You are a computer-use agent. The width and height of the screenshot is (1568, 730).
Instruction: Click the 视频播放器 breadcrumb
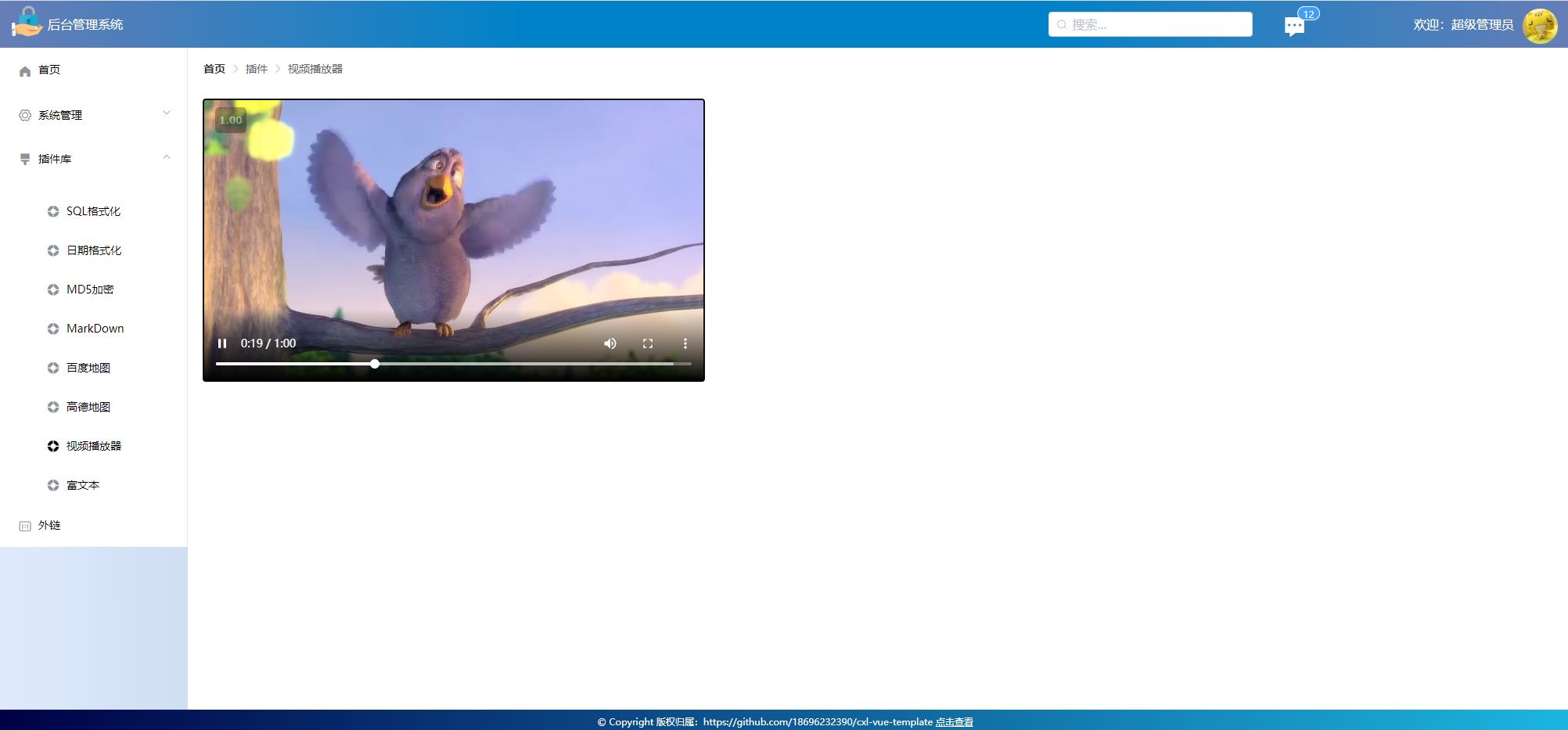click(315, 69)
